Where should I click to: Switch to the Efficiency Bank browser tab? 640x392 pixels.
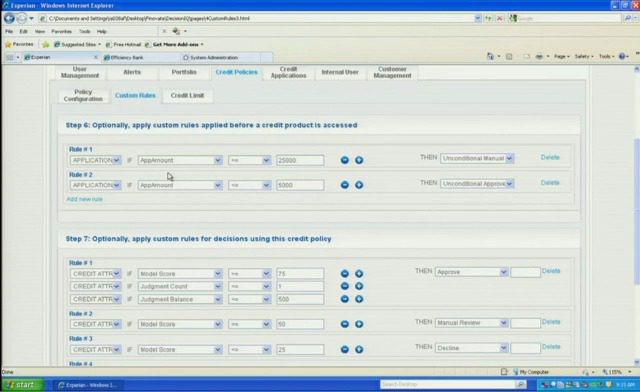pyautogui.click(x=141, y=58)
